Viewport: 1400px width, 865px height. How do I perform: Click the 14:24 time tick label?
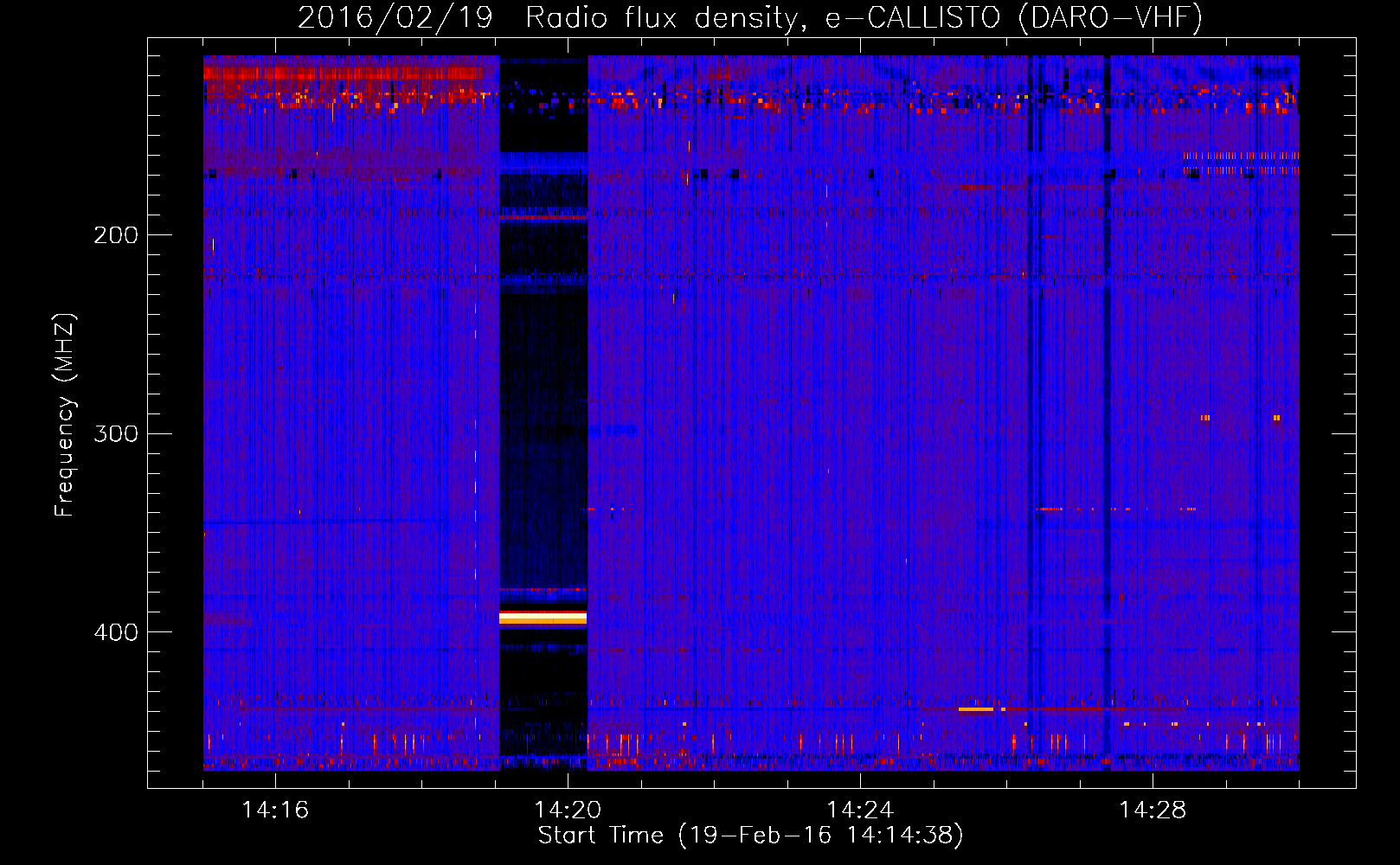pyautogui.click(x=860, y=811)
